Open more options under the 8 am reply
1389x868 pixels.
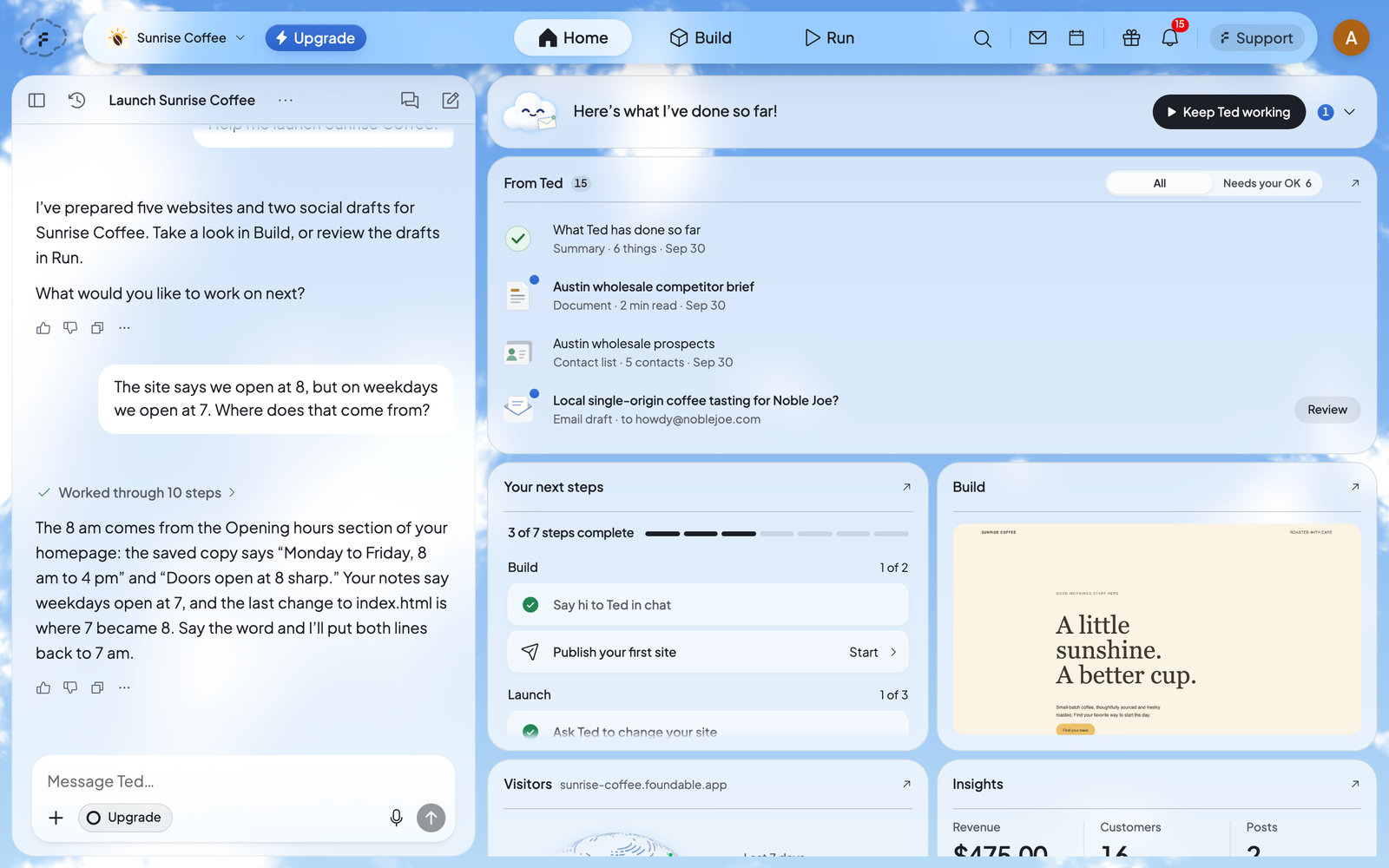coord(124,687)
